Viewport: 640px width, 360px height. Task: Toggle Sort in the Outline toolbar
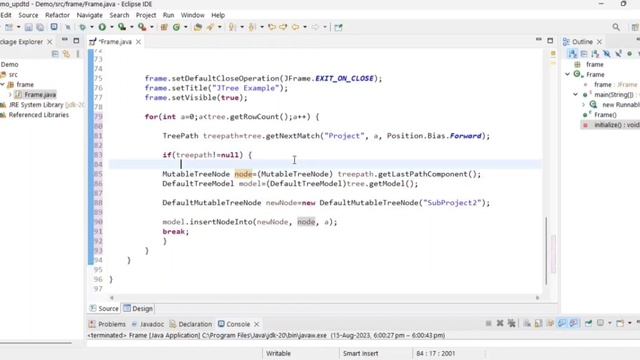click(x=595, y=54)
